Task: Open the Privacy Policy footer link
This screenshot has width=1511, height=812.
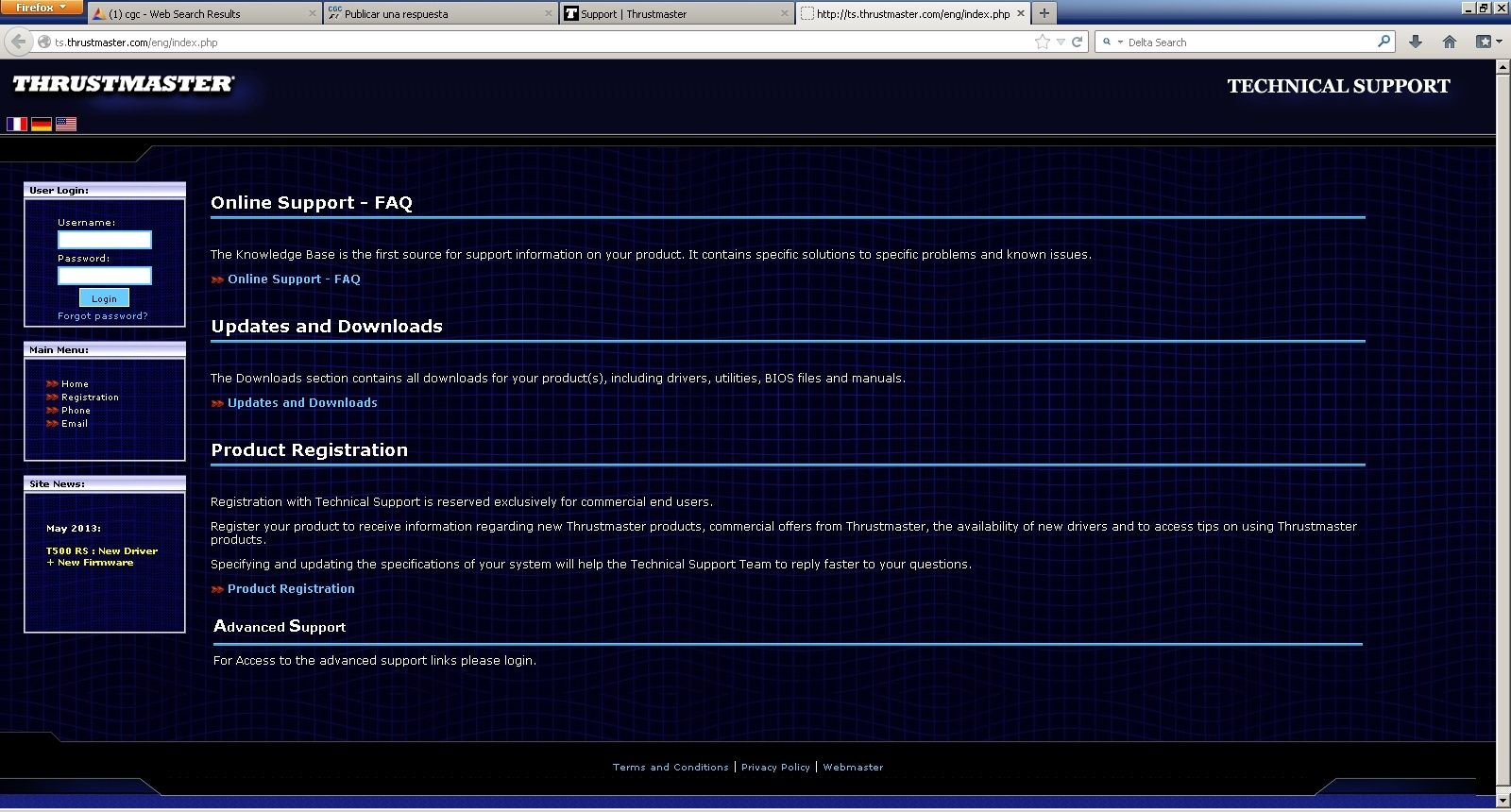Action: (775, 768)
